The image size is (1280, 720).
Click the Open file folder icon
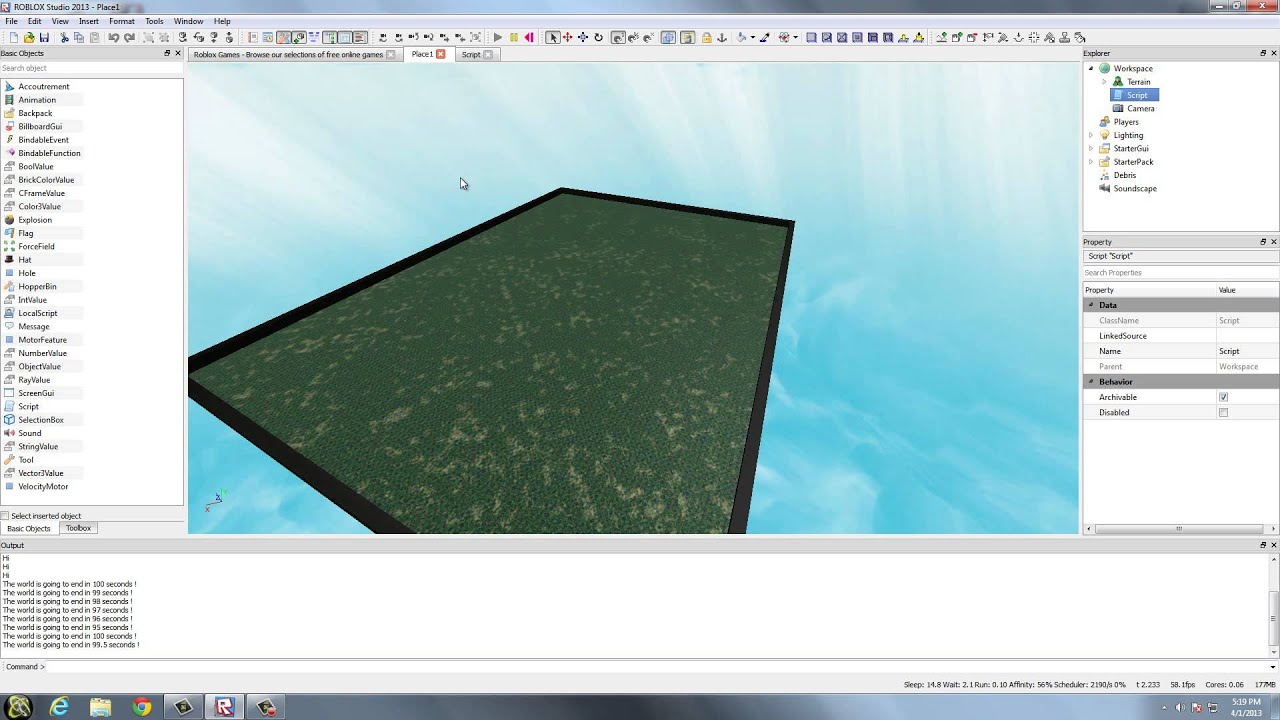(x=29, y=37)
